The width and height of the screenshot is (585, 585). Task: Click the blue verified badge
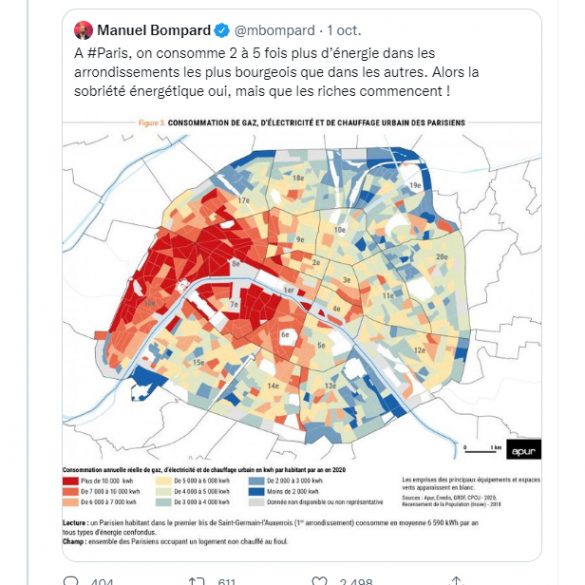(x=222, y=30)
